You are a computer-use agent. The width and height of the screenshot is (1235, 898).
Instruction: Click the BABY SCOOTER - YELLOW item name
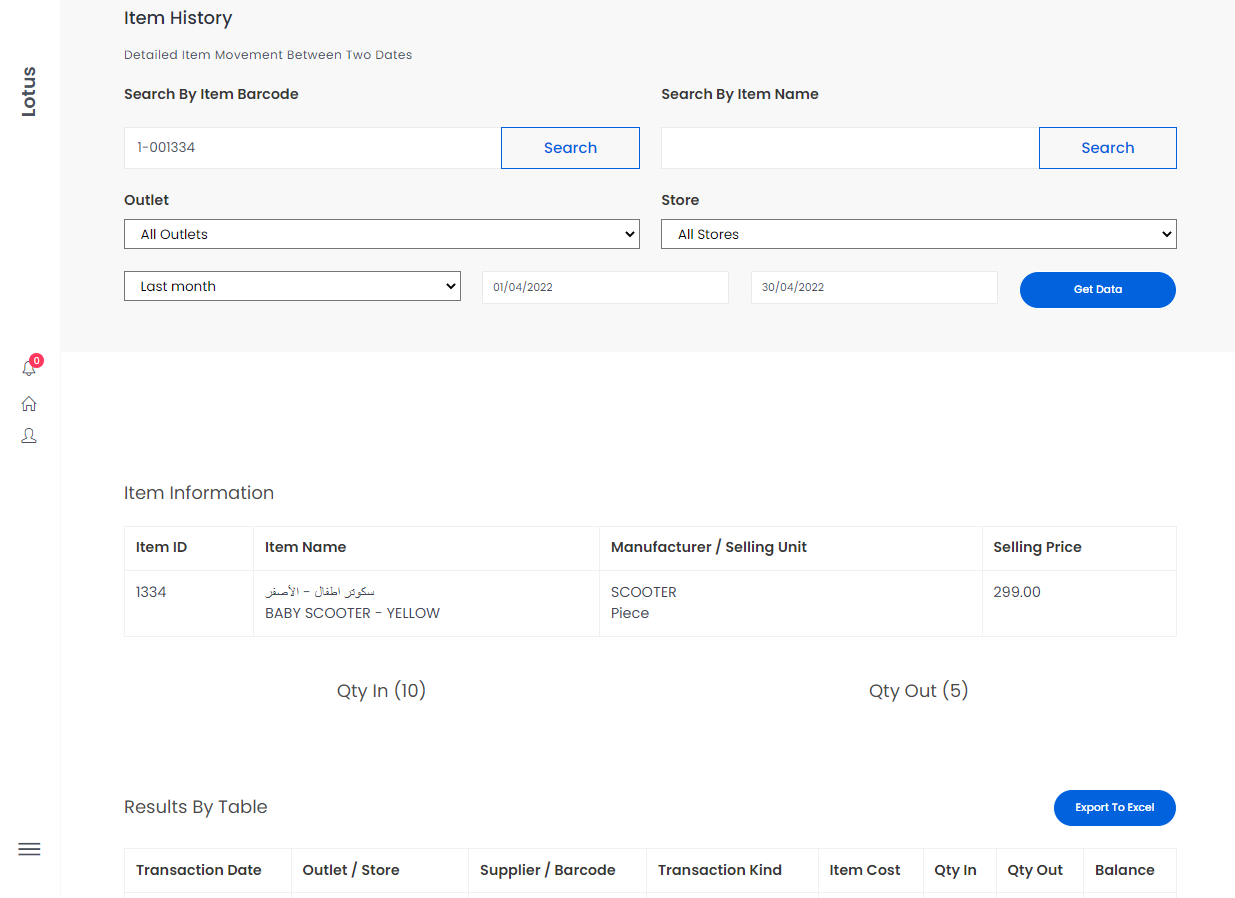pyautogui.click(x=352, y=613)
